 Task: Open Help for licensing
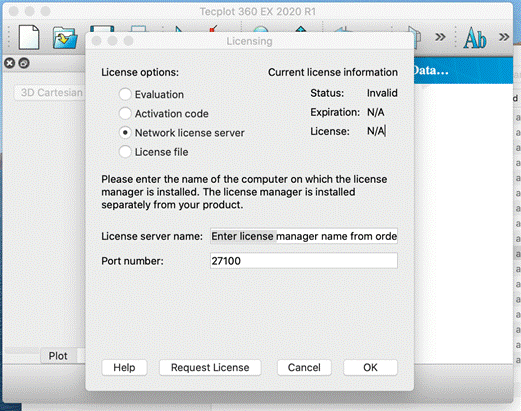[x=124, y=367]
